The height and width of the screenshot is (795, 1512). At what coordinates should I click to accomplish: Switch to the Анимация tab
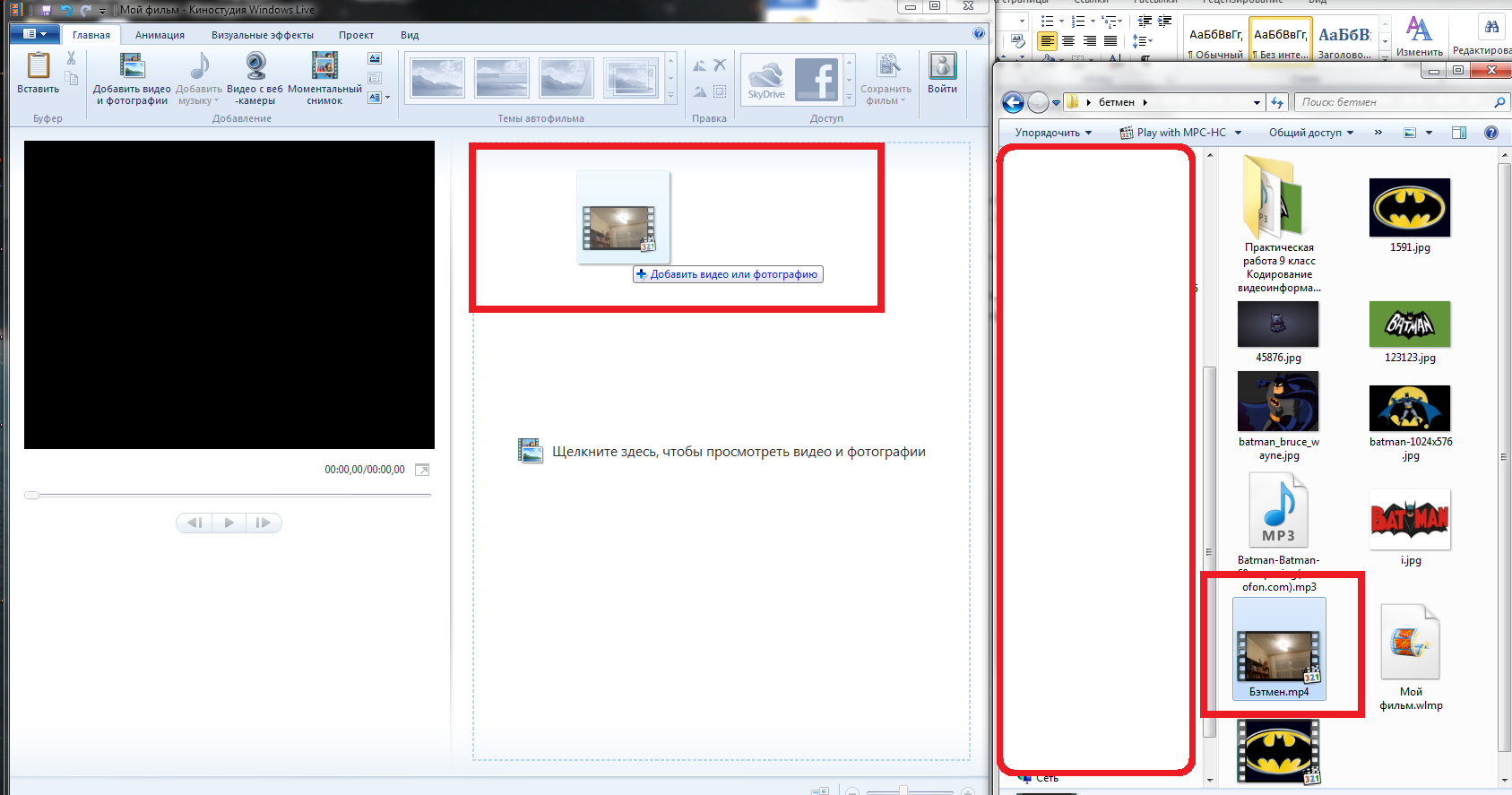(160, 35)
